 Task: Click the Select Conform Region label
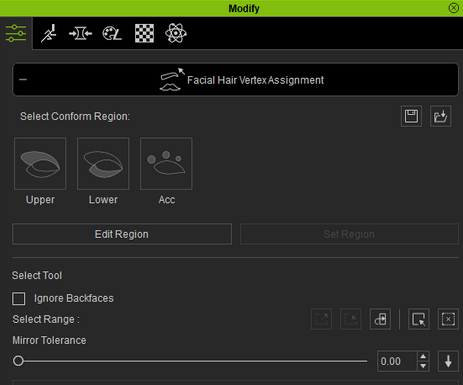(x=75, y=116)
